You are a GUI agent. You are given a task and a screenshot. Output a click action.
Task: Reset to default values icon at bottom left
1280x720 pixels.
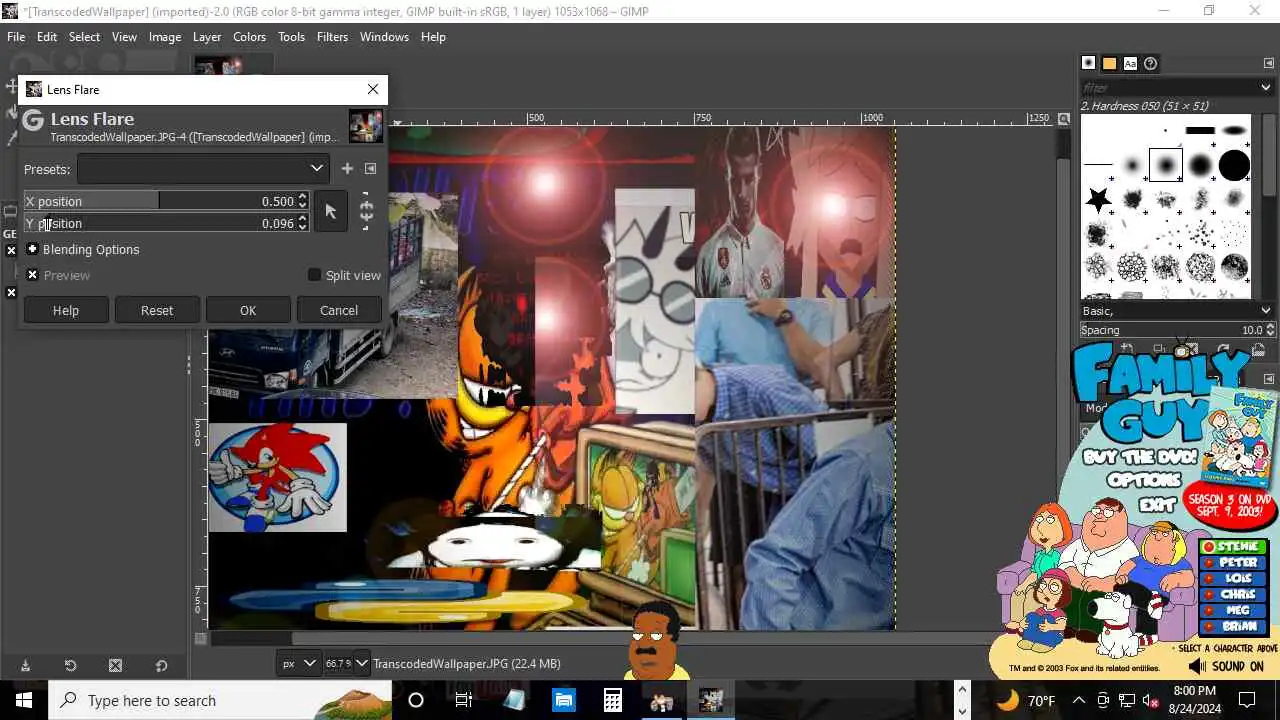click(161, 665)
